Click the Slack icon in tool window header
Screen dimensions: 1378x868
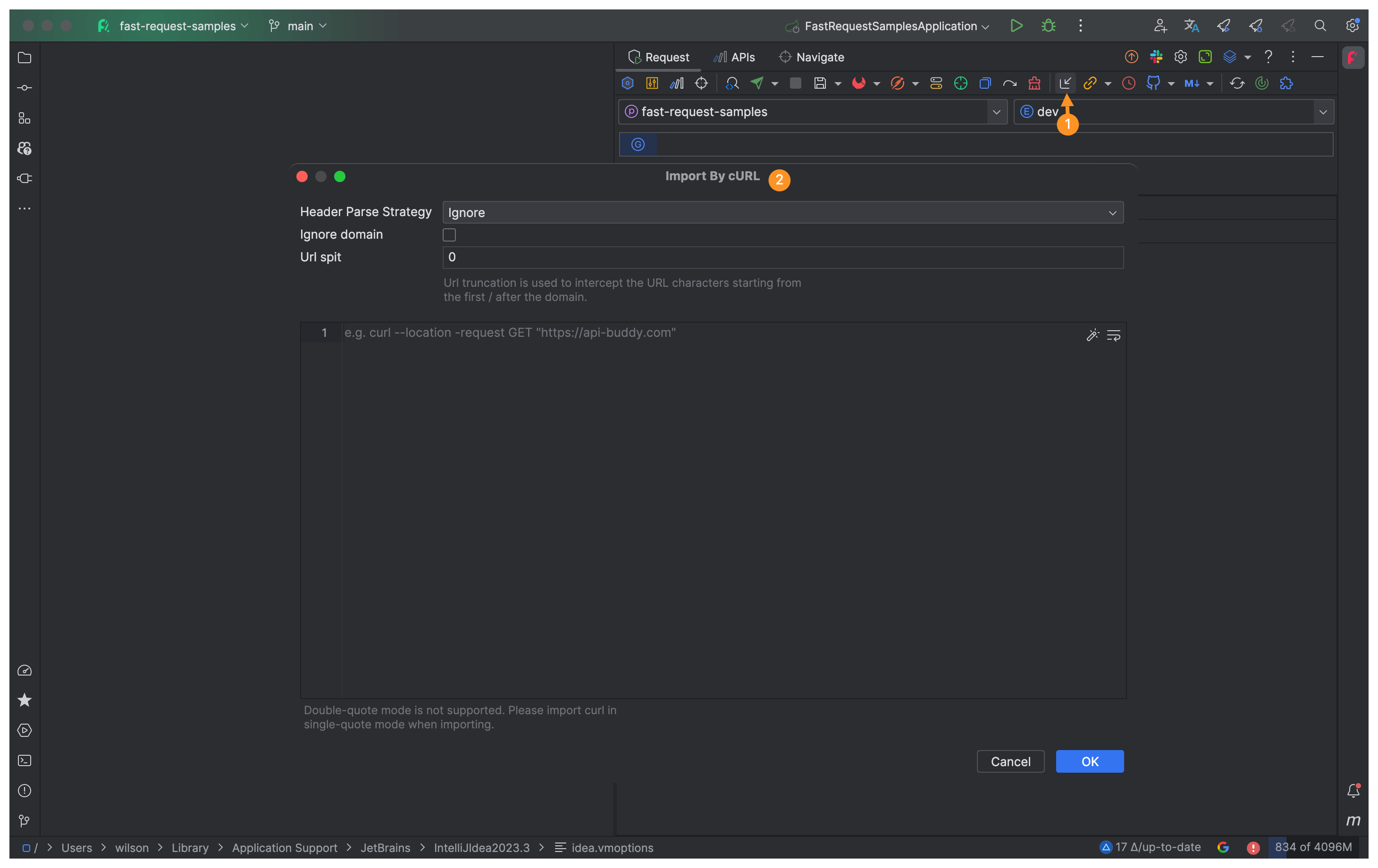tap(1156, 57)
